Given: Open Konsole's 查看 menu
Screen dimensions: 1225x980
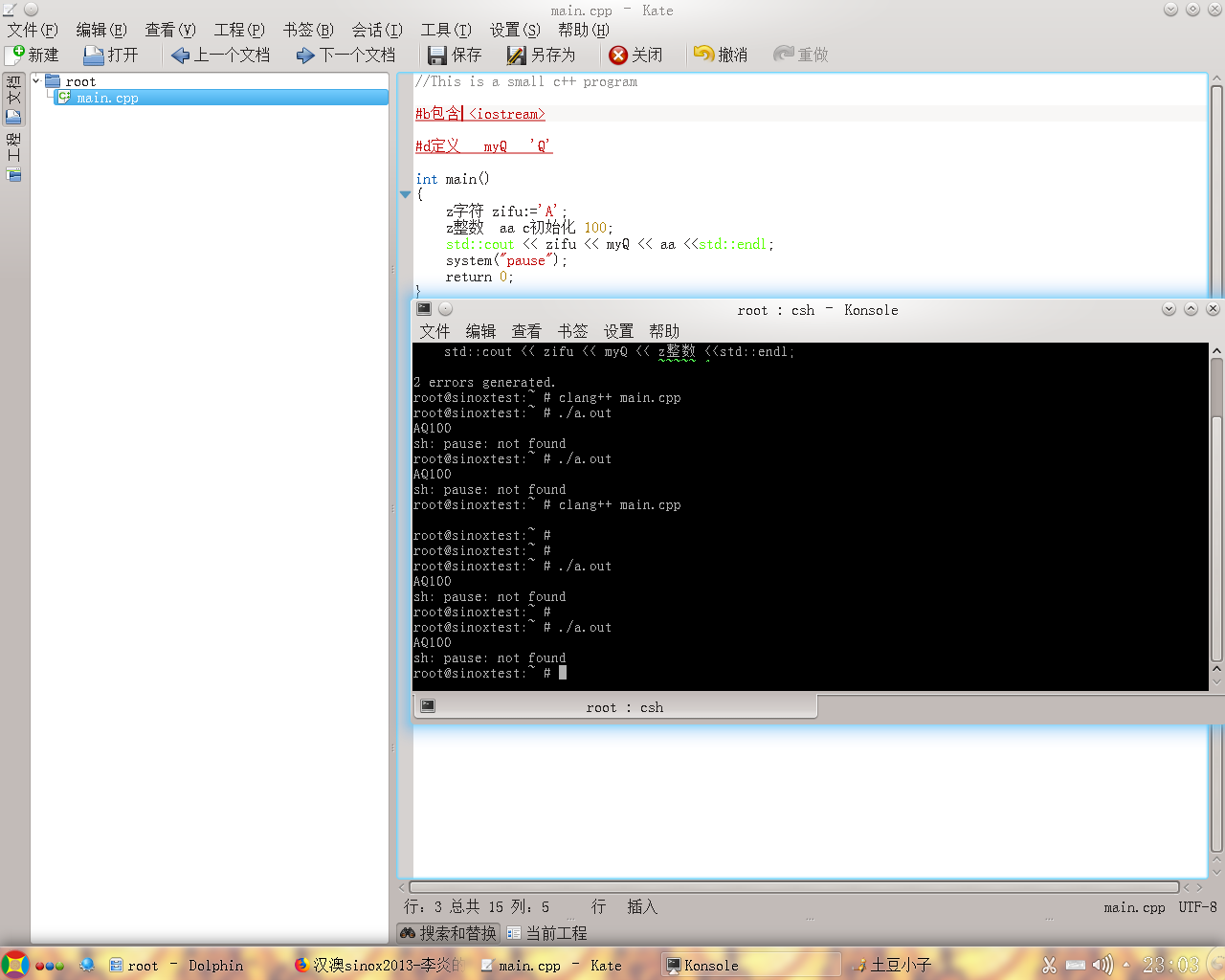Looking at the screenshot, I should point(526,331).
